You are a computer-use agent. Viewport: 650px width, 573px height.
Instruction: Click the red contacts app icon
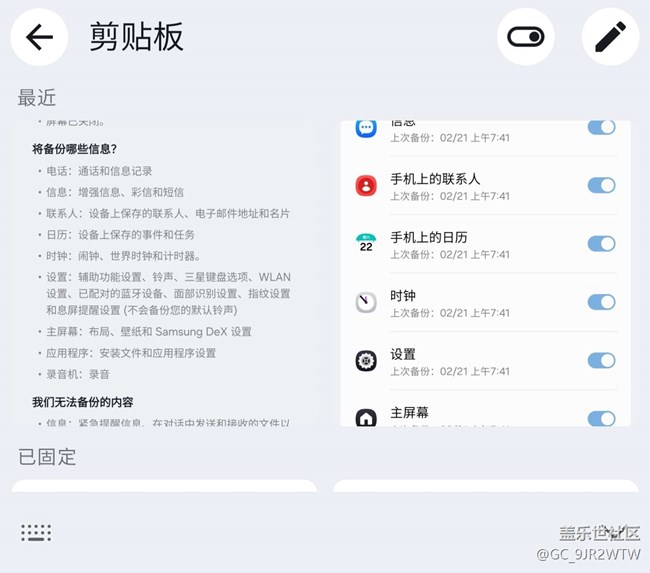click(366, 185)
